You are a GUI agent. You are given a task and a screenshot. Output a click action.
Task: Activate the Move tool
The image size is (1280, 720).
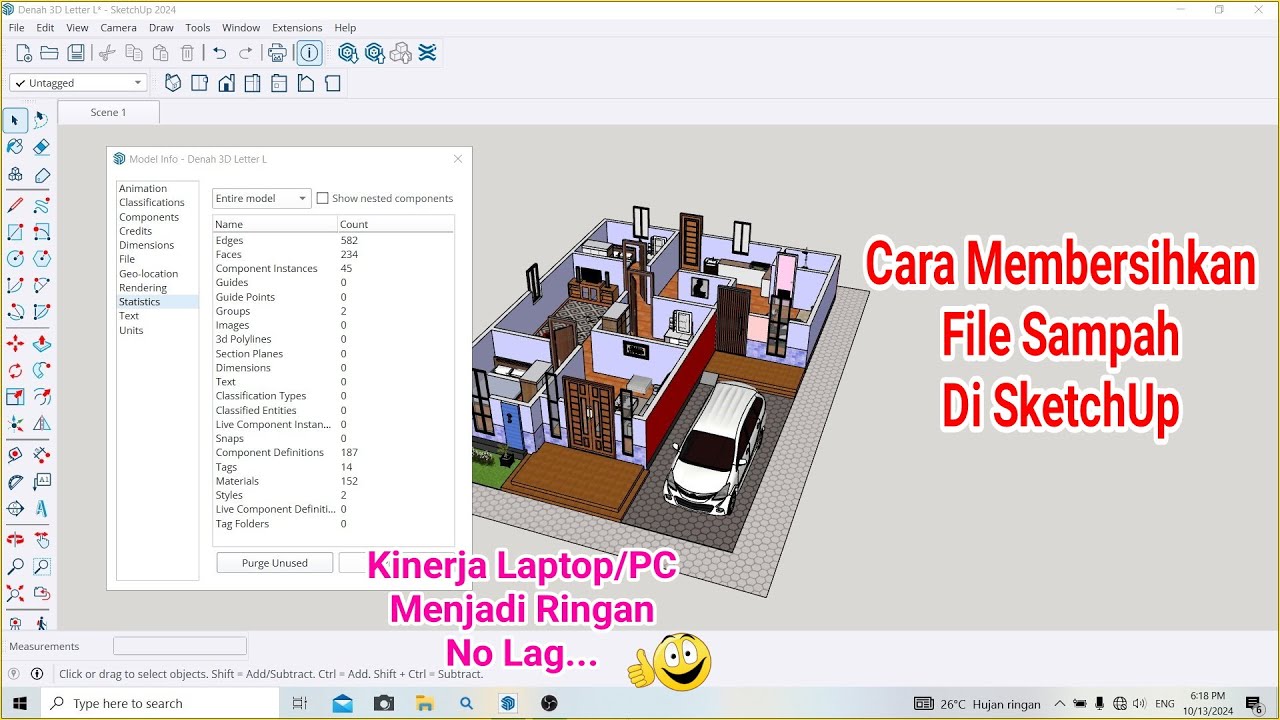[x=15, y=344]
